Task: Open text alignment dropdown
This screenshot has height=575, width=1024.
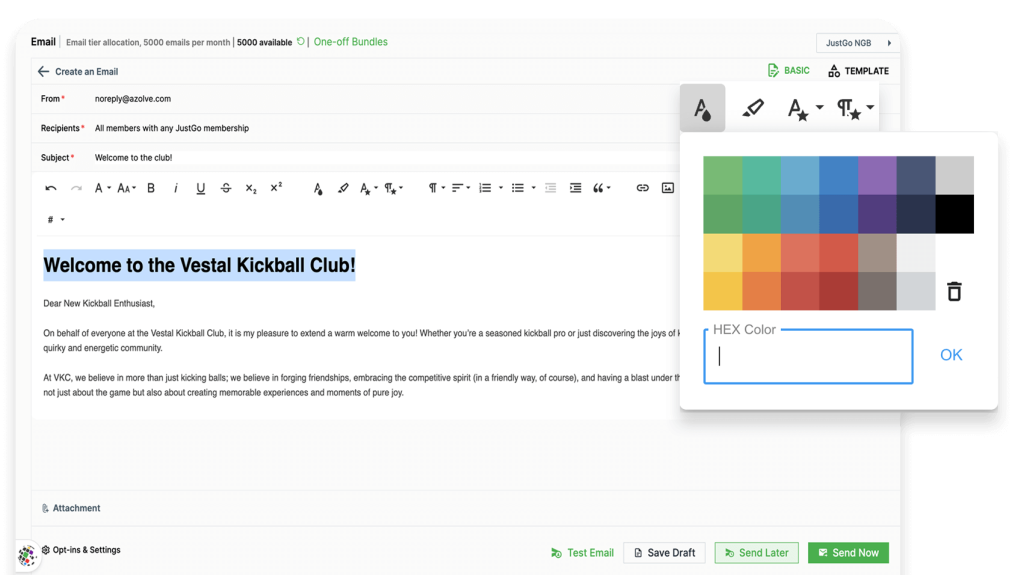Action: point(460,188)
